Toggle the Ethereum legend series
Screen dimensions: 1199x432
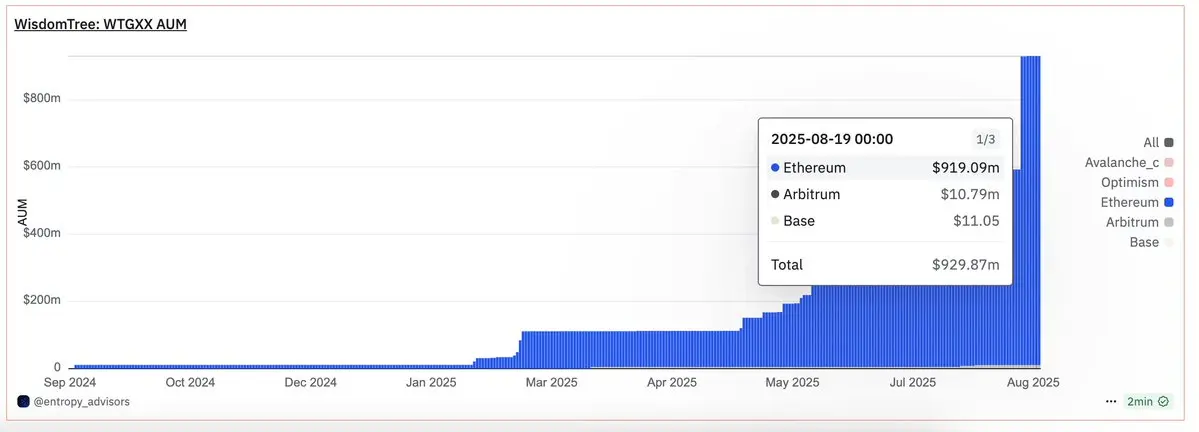1137,203
